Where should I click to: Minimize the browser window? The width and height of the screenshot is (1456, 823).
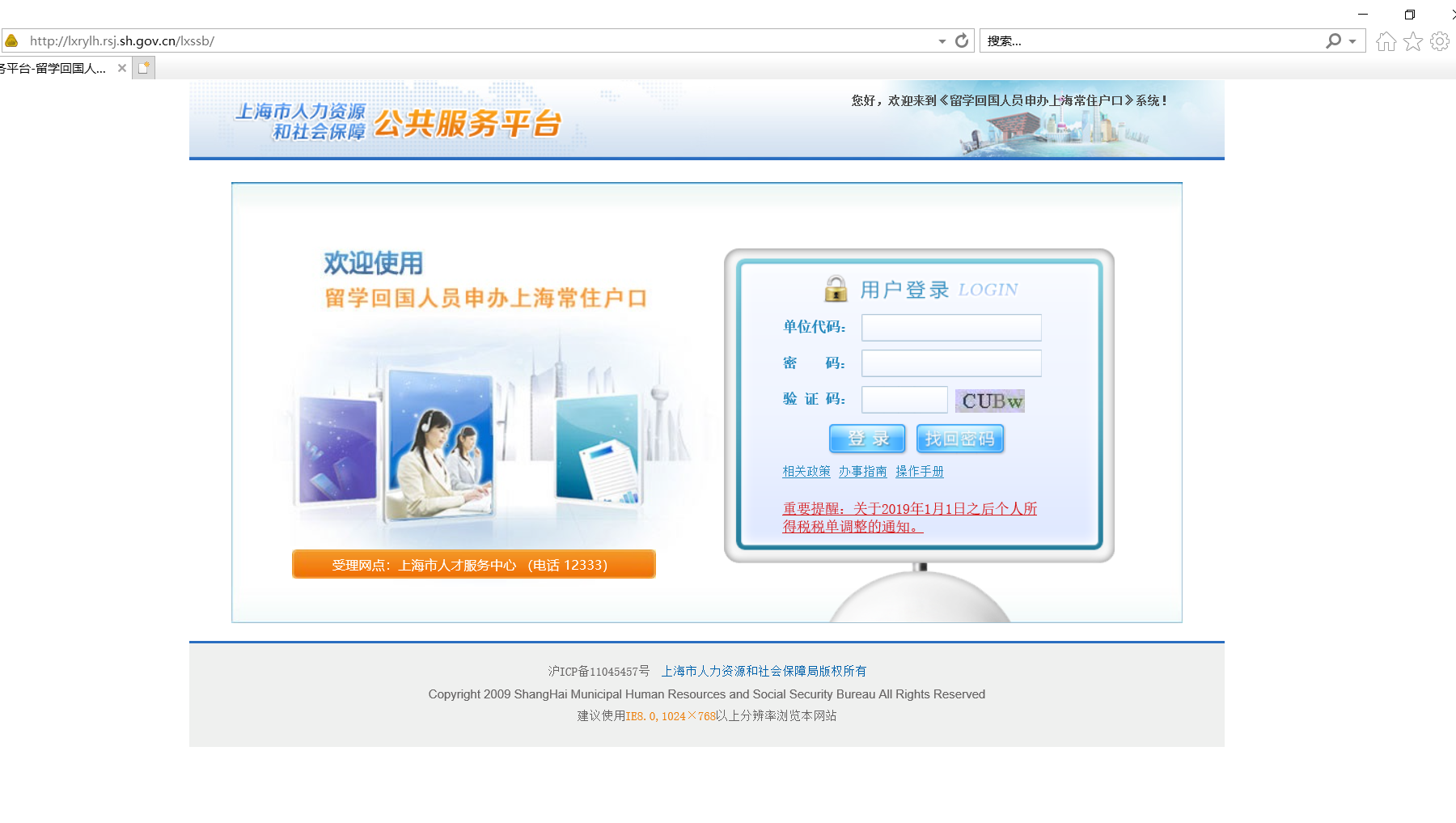pyautogui.click(x=1363, y=14)
